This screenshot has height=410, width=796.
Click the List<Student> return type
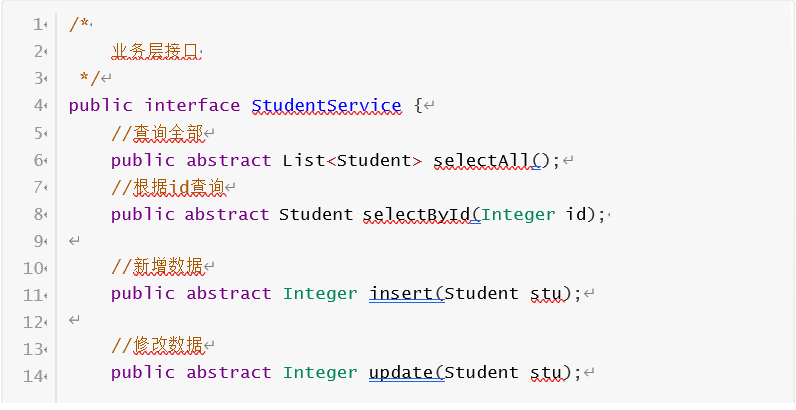[347, 160]
